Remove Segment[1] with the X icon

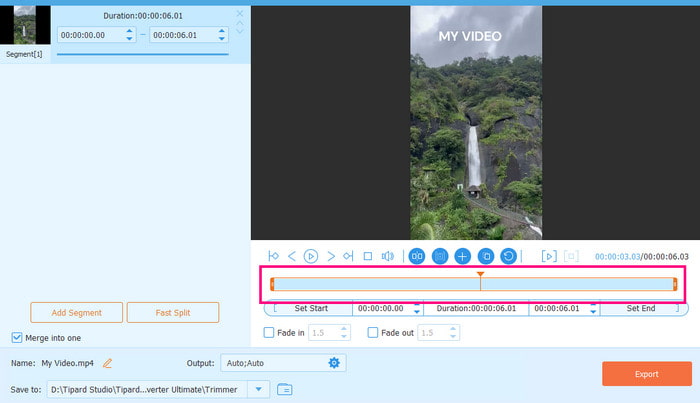click(240, 14)
